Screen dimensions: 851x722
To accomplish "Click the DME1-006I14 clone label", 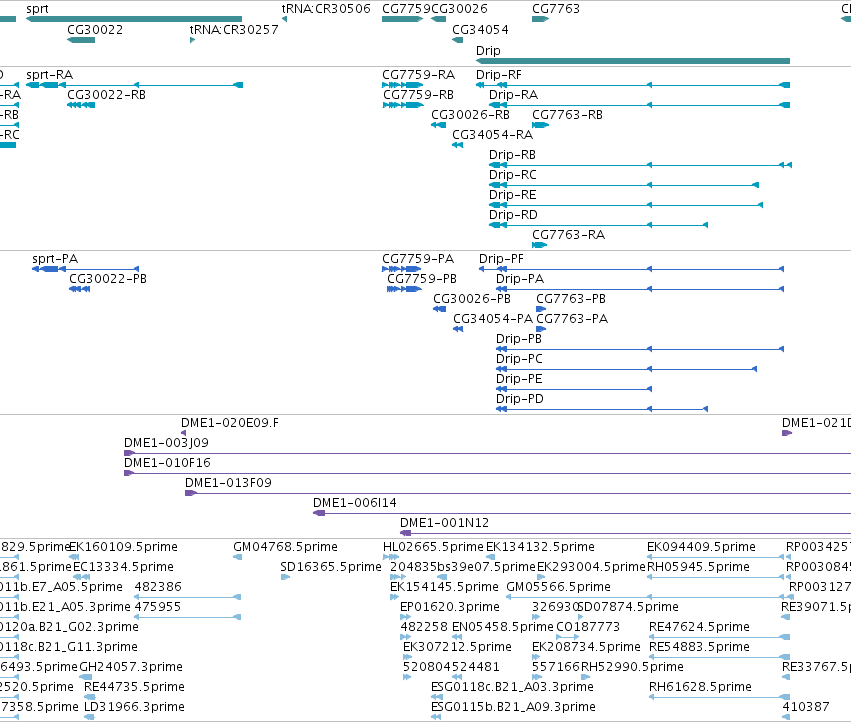I will [x=354, y=503].
